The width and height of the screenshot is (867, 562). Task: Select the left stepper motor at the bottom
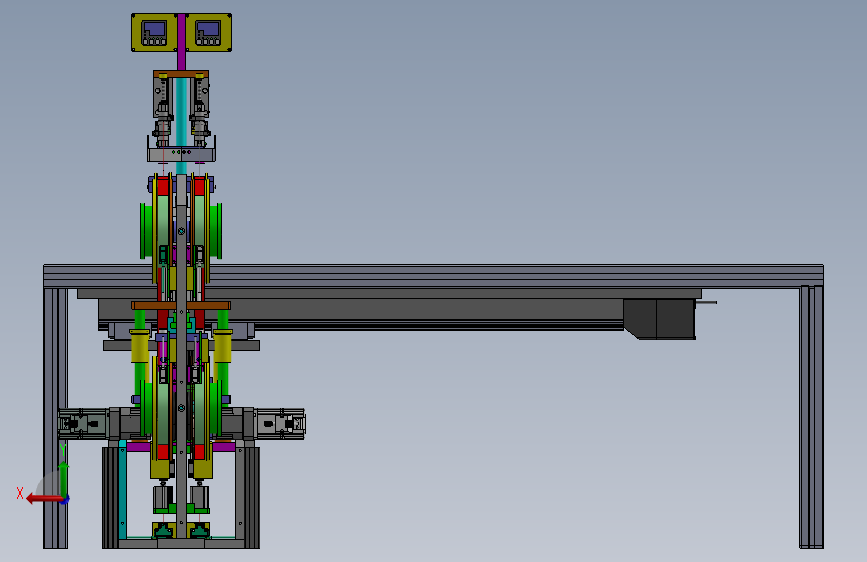click(163, 496)
